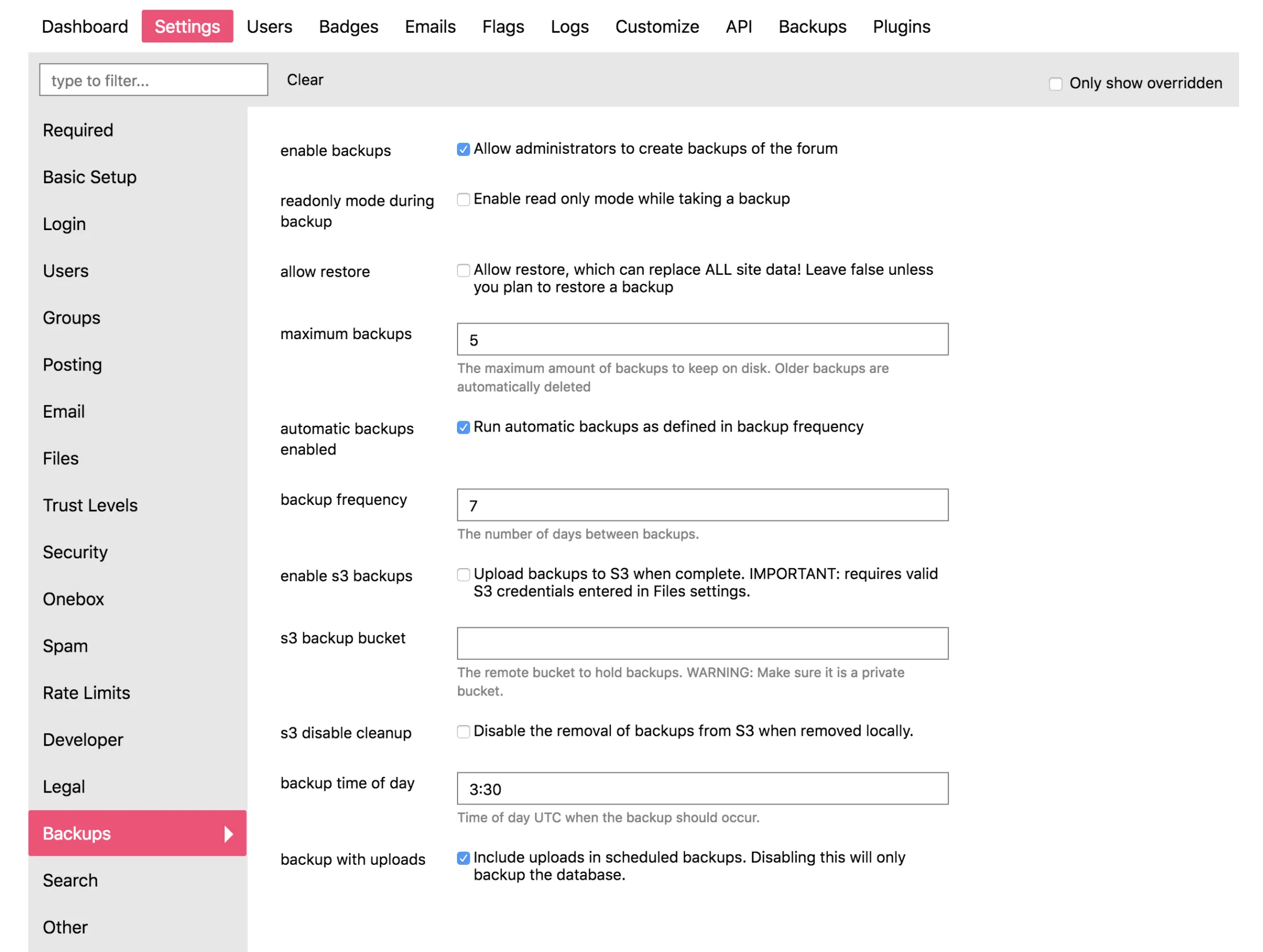Expand the Backups settings category arrow
The width and height of the screenshot is (1263, 952).
click(229, 833)
